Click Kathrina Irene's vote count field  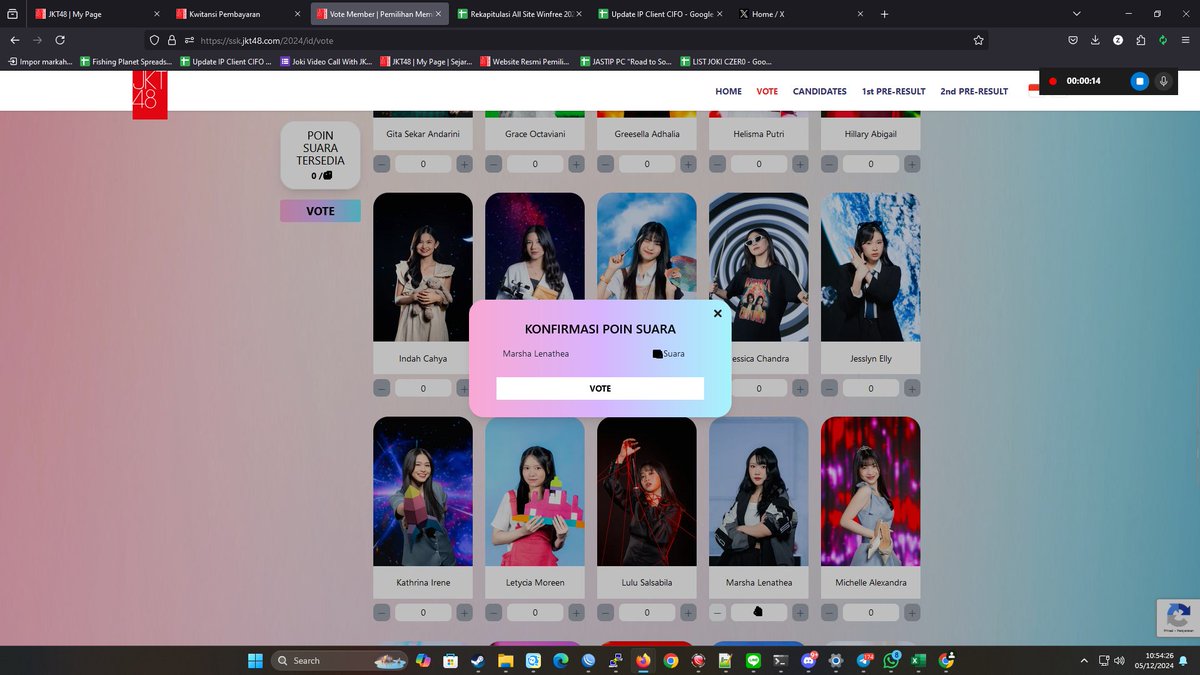click(x=423, y=612)
